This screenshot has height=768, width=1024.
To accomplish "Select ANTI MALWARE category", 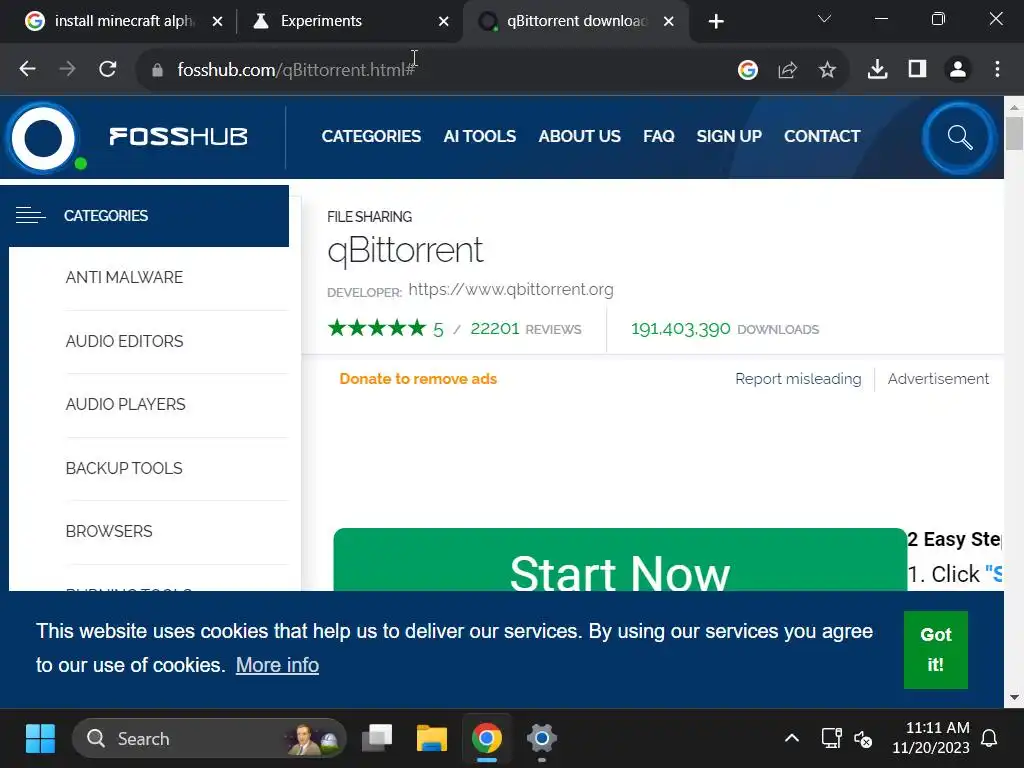I will (x=124, y=278).
